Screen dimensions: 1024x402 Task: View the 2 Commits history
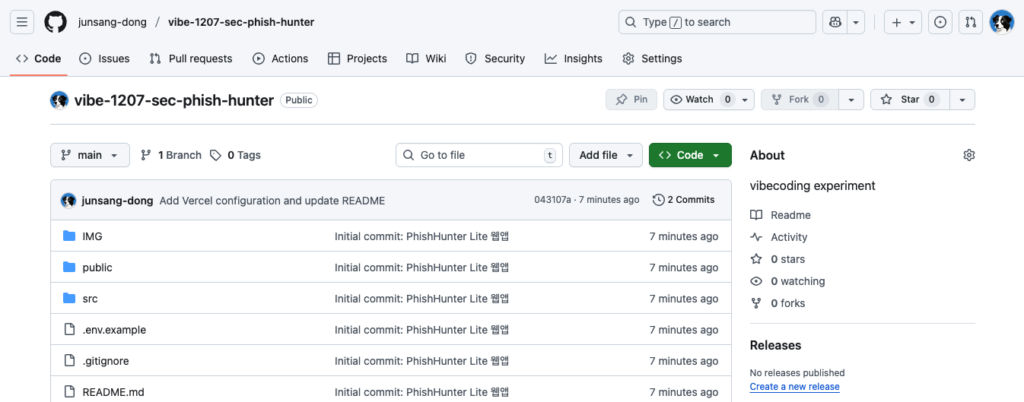(683, 200)
